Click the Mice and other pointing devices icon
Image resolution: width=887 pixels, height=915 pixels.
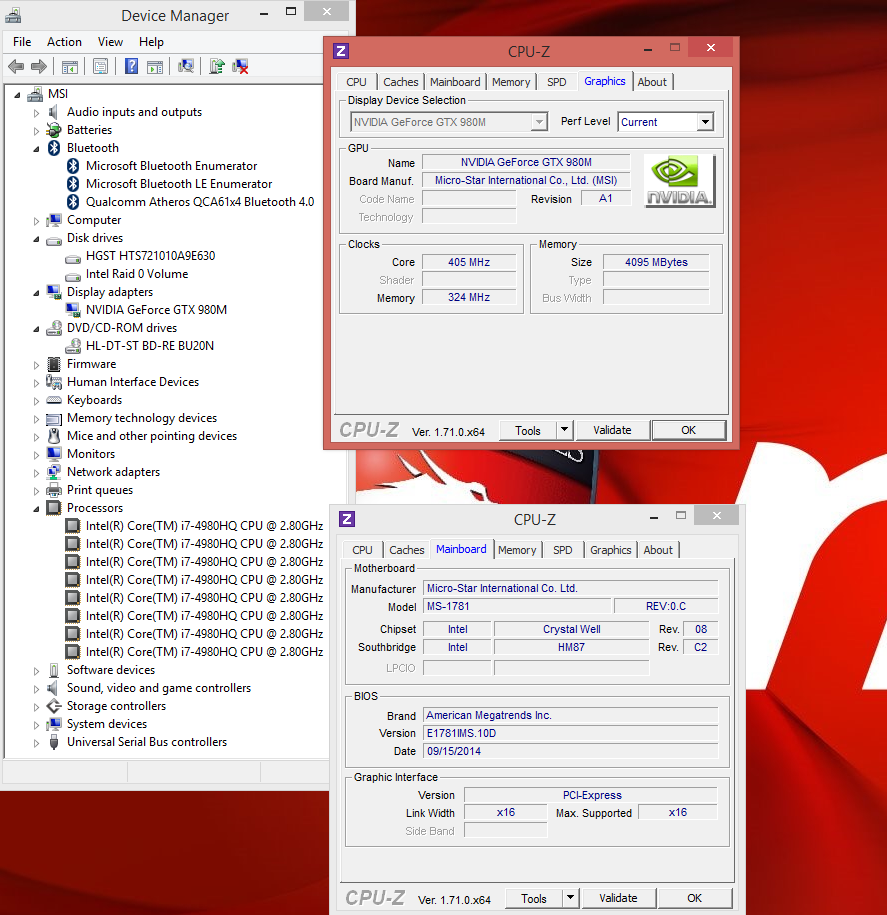pos(54,436)
